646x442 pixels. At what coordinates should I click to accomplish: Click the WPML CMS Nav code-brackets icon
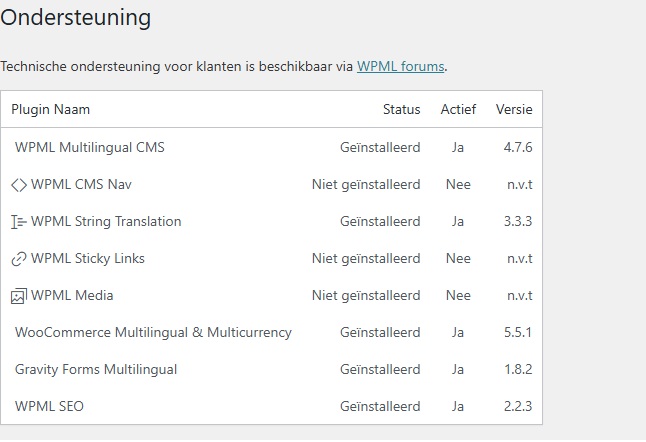[x=19, y=185]
